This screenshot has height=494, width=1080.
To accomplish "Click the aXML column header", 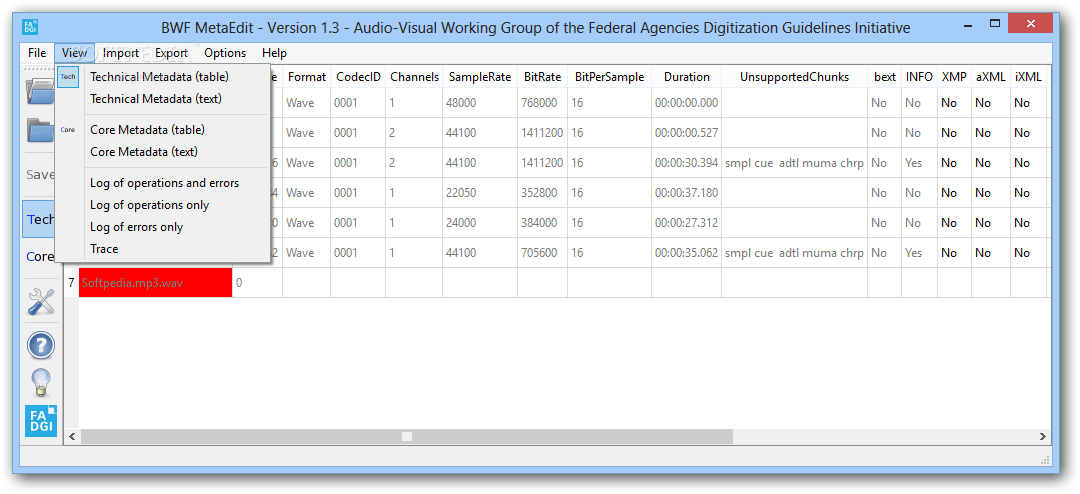I will [990, 77].
